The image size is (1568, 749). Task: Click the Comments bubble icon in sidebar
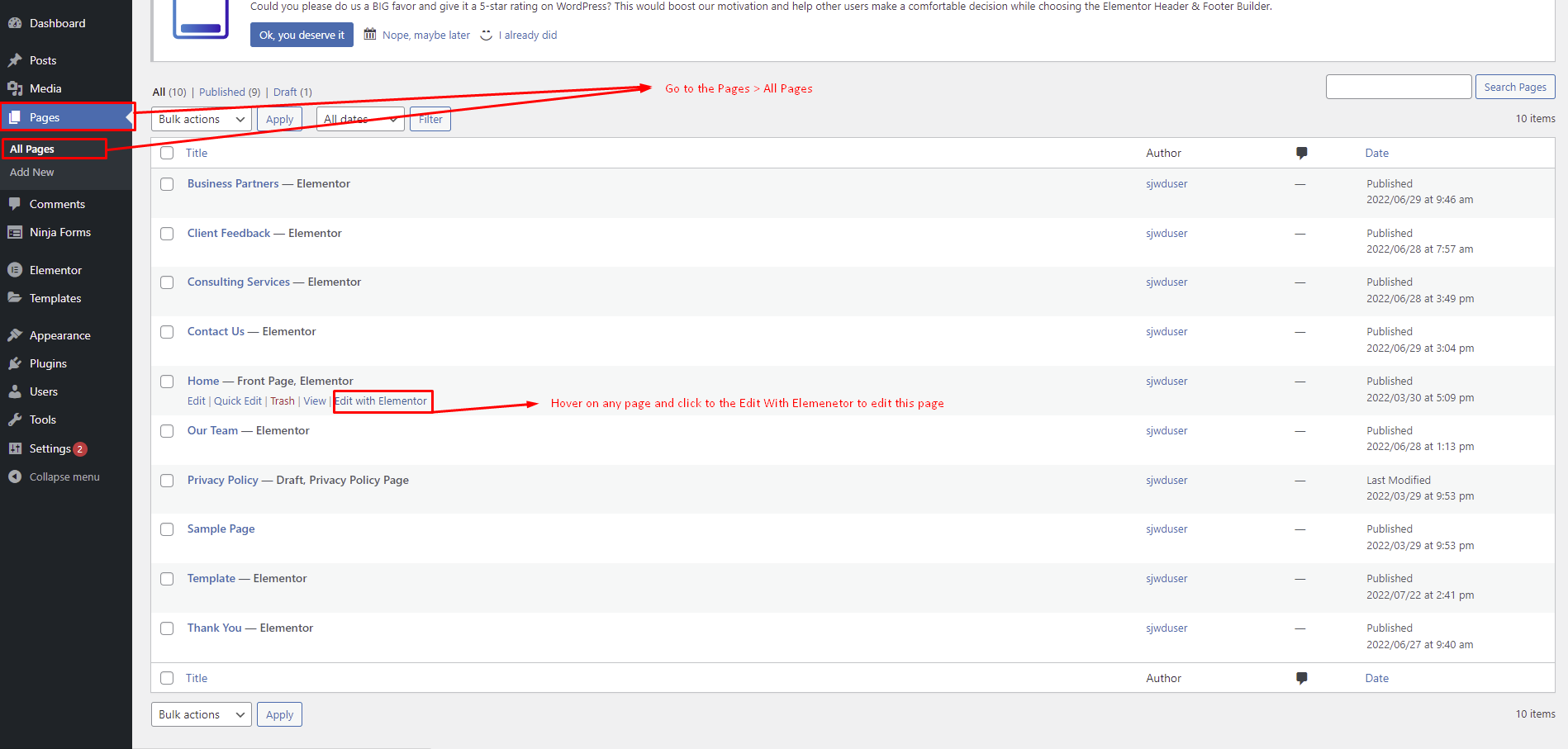click(15, 204)
